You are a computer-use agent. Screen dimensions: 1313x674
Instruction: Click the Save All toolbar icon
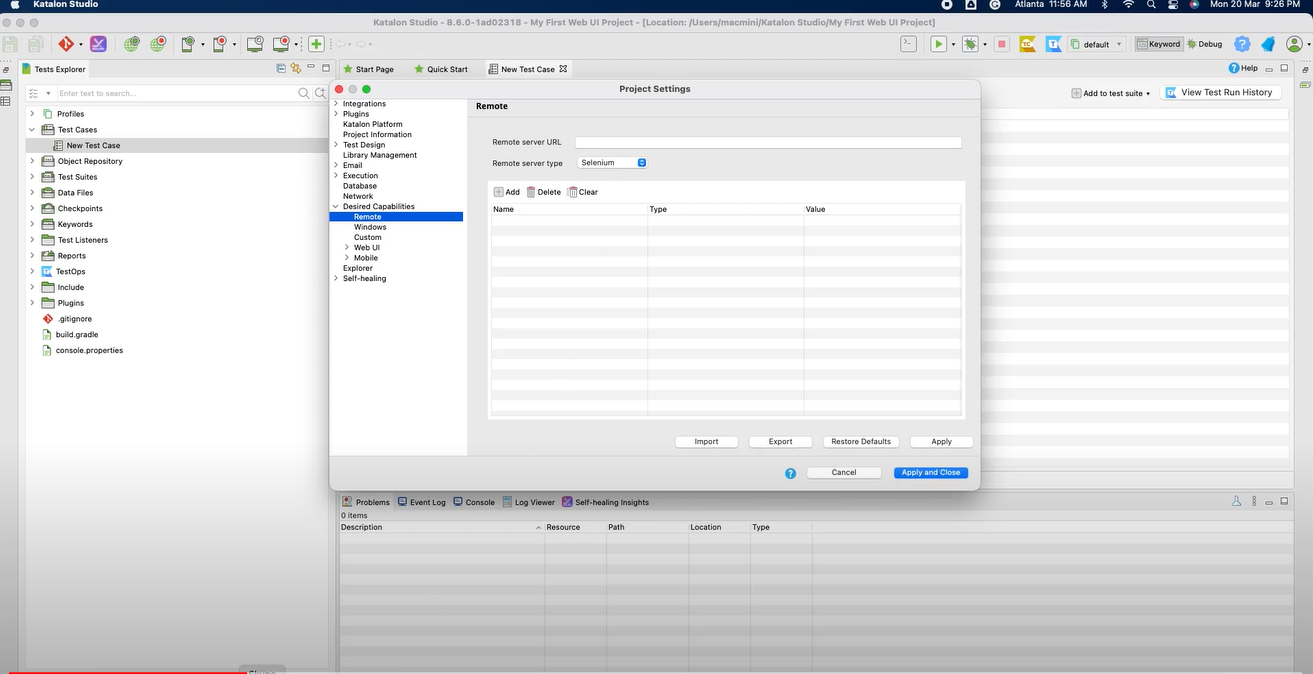coord(36,44)
